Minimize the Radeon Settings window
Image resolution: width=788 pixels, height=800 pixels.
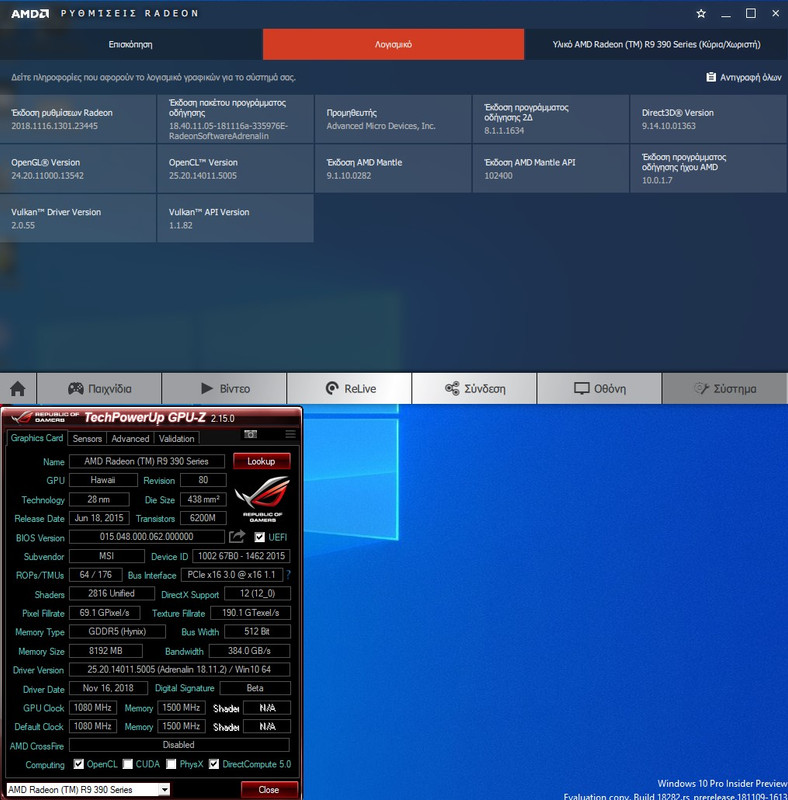pos(726,14)
